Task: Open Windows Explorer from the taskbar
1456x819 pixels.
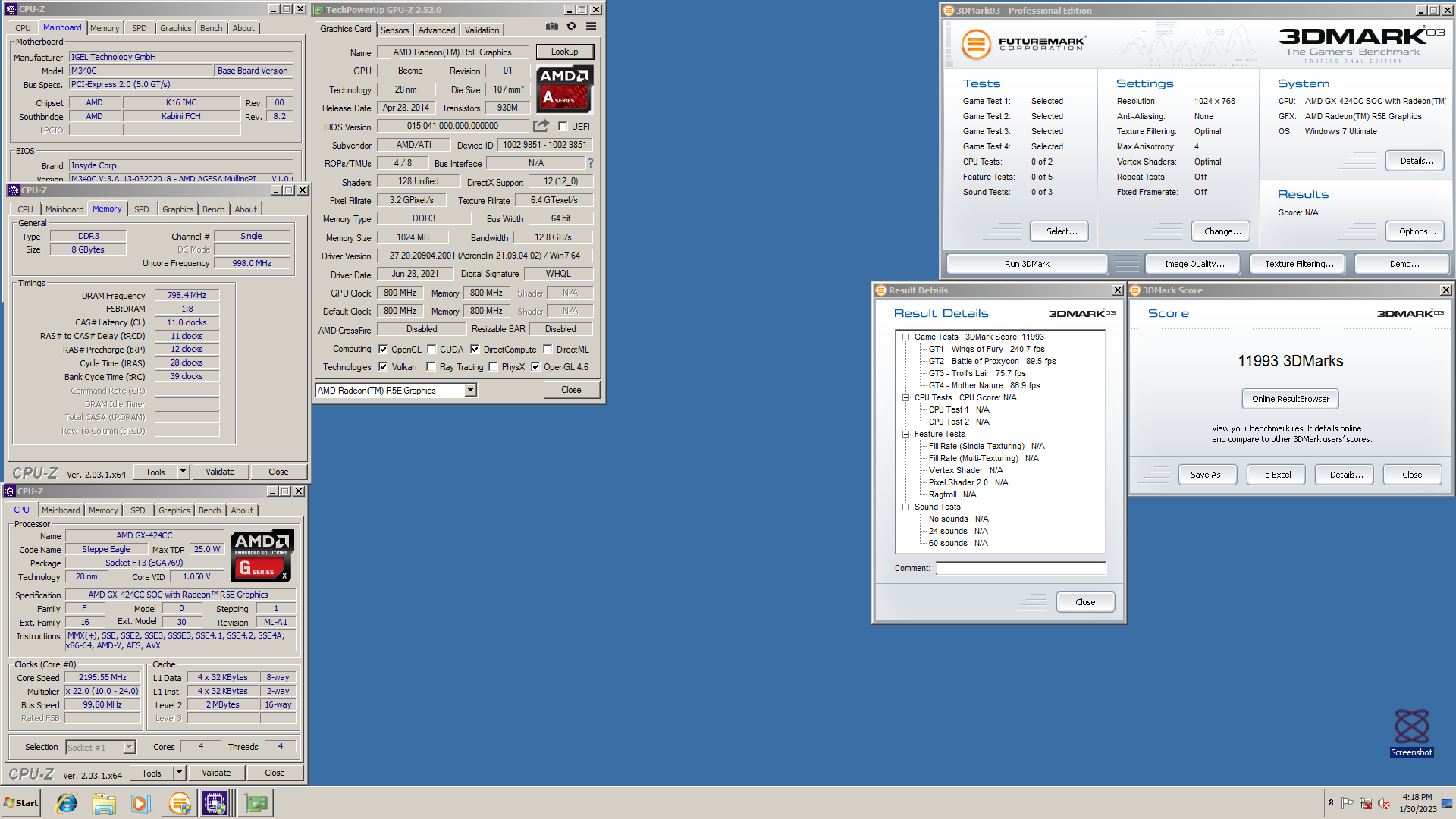Action: 104,803
